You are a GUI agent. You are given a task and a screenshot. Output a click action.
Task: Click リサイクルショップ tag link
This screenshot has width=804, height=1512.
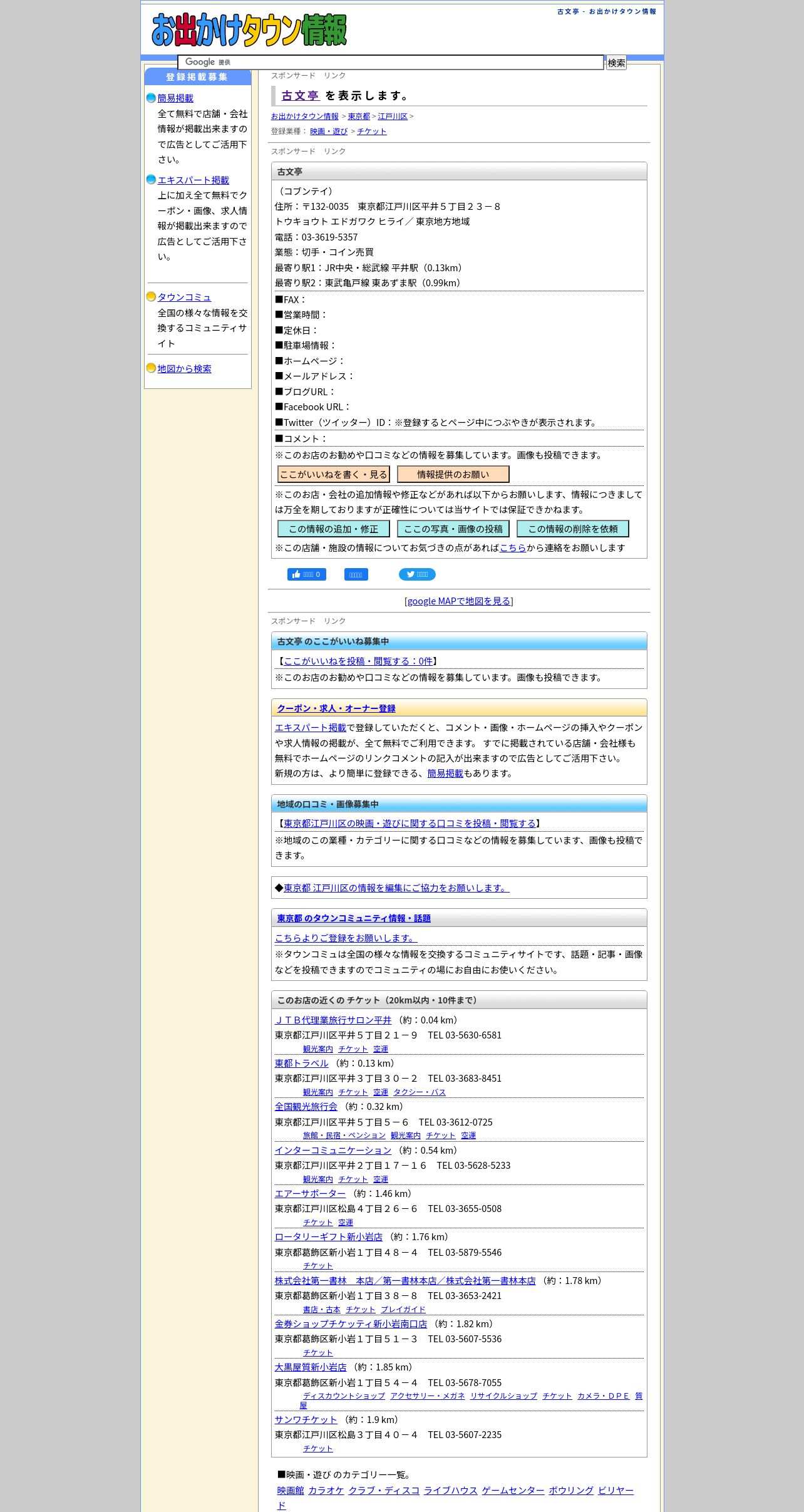click(x=504, y=1396)
